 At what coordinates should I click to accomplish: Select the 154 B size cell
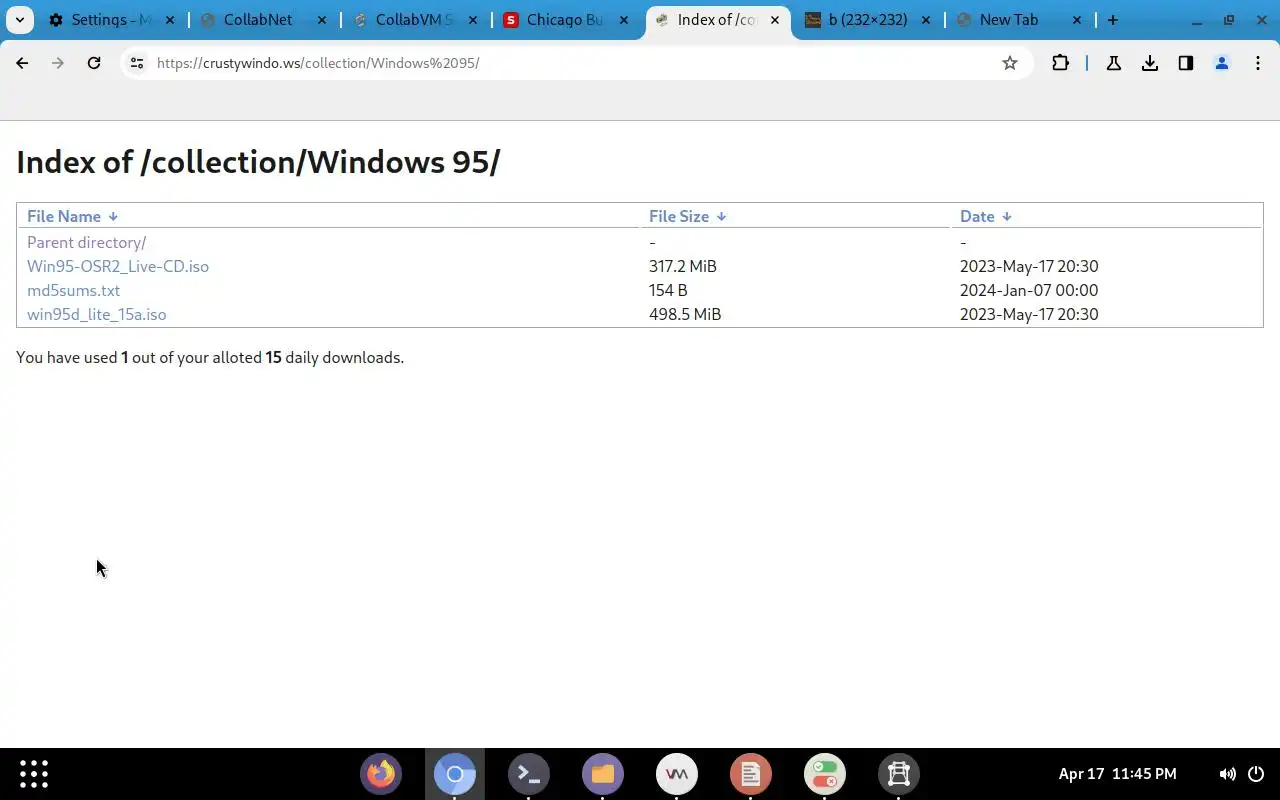pyautogui.click(x=668, y=290)
